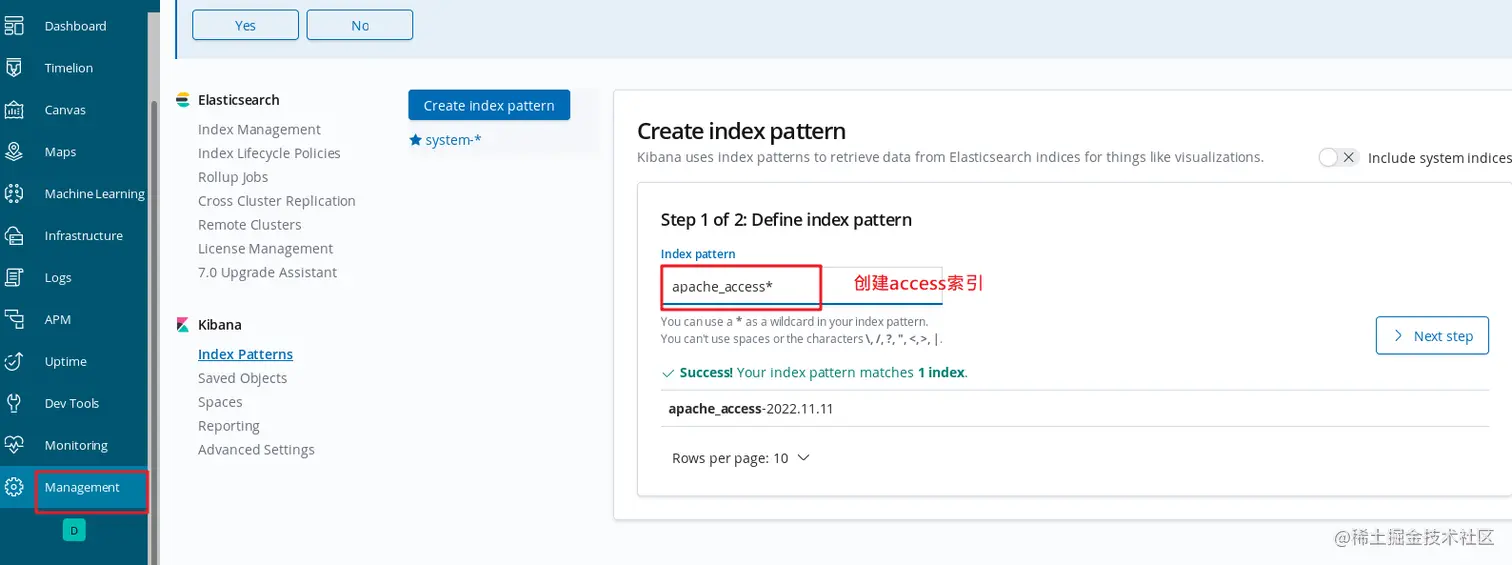Select the Maps pin icon

(x=14, y=152)
